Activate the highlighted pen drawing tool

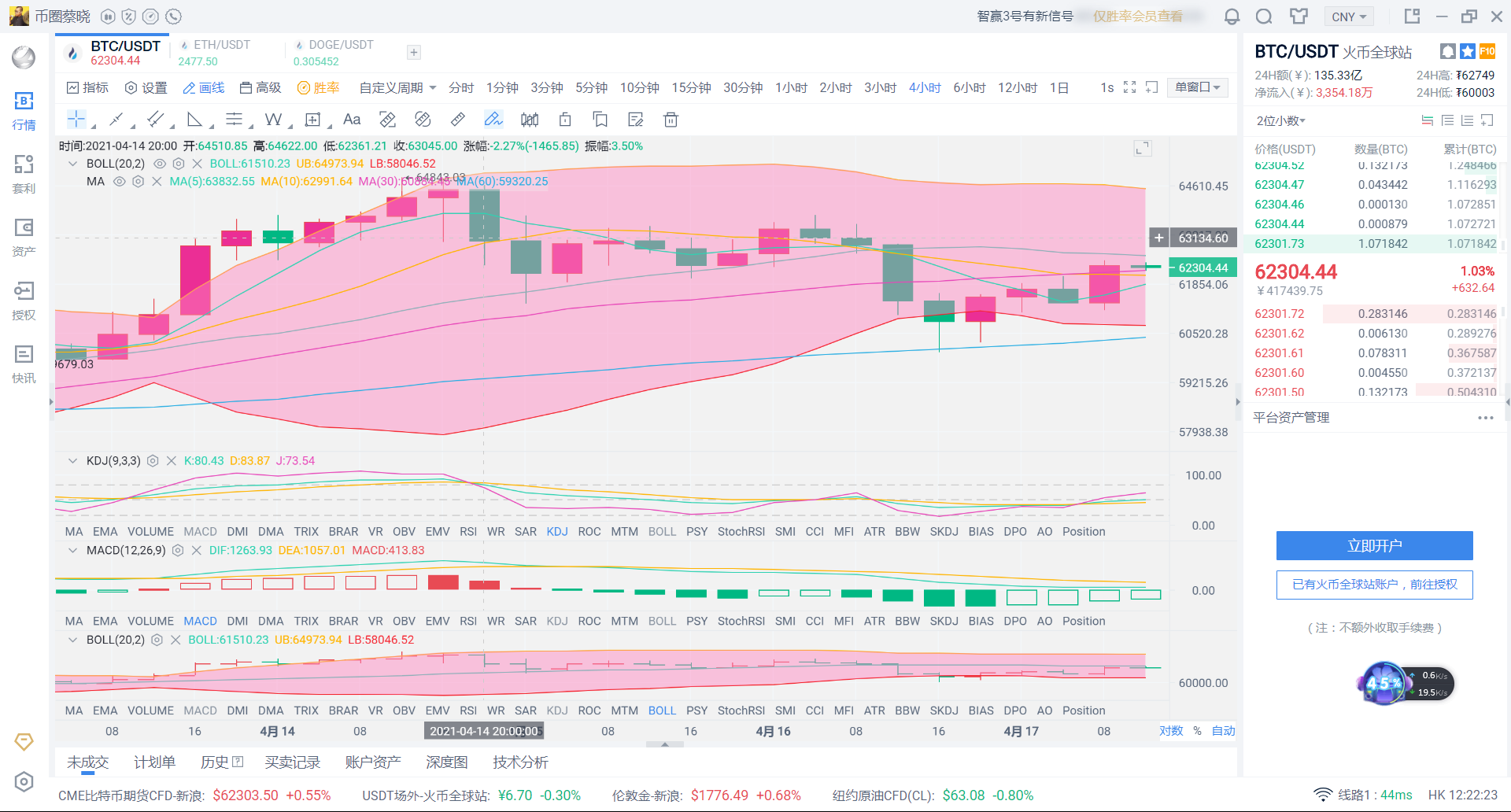click(x=493, y=120)
